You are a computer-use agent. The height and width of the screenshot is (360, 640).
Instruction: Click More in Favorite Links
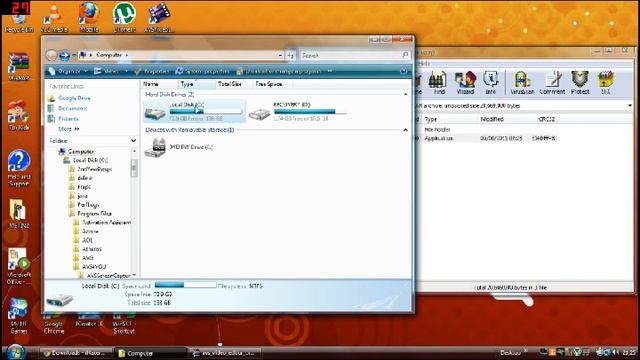point(68,129)
